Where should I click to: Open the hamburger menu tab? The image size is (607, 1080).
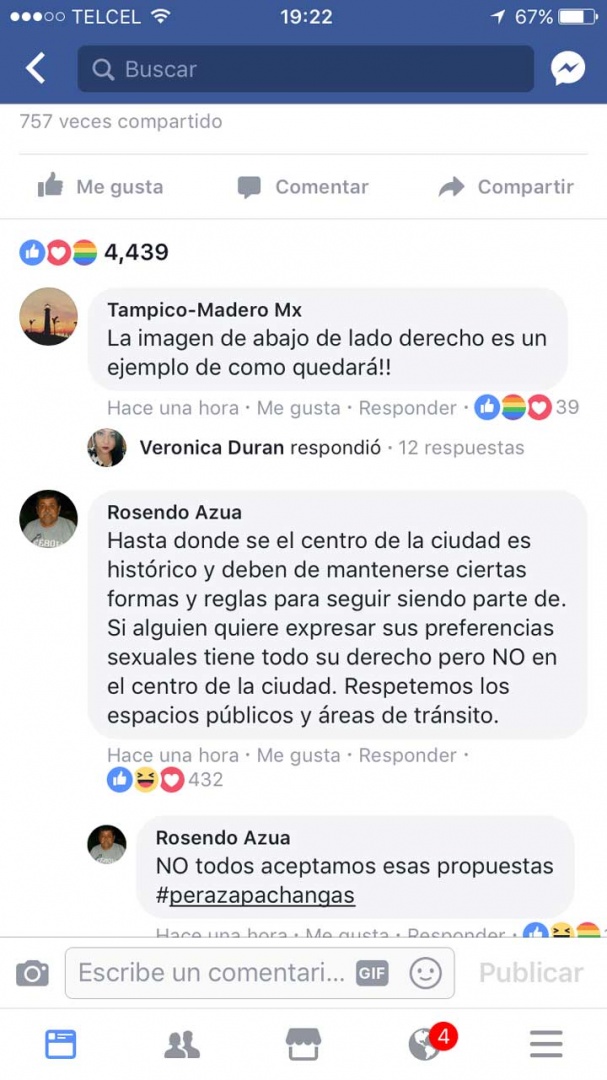click(546, 1044)
